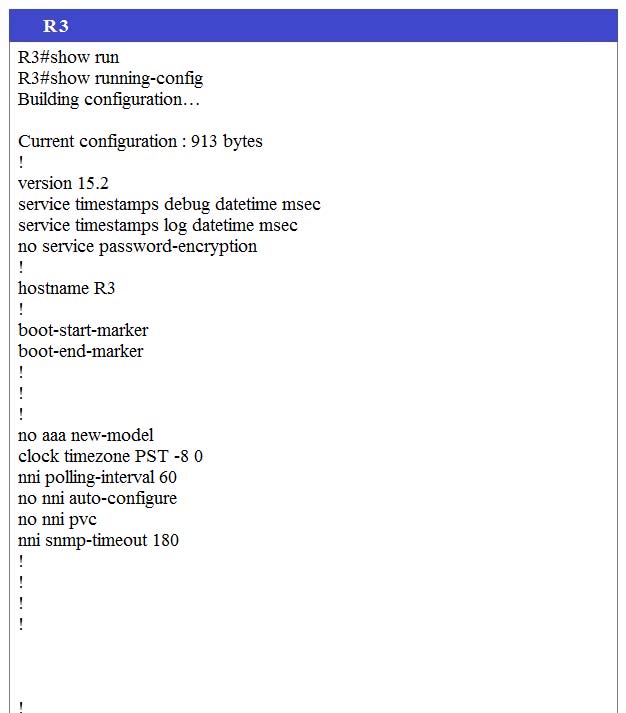Viewport: 626px width, 713px height.
Task: Click the 'no aaa new-model' line
Action: 86,435
